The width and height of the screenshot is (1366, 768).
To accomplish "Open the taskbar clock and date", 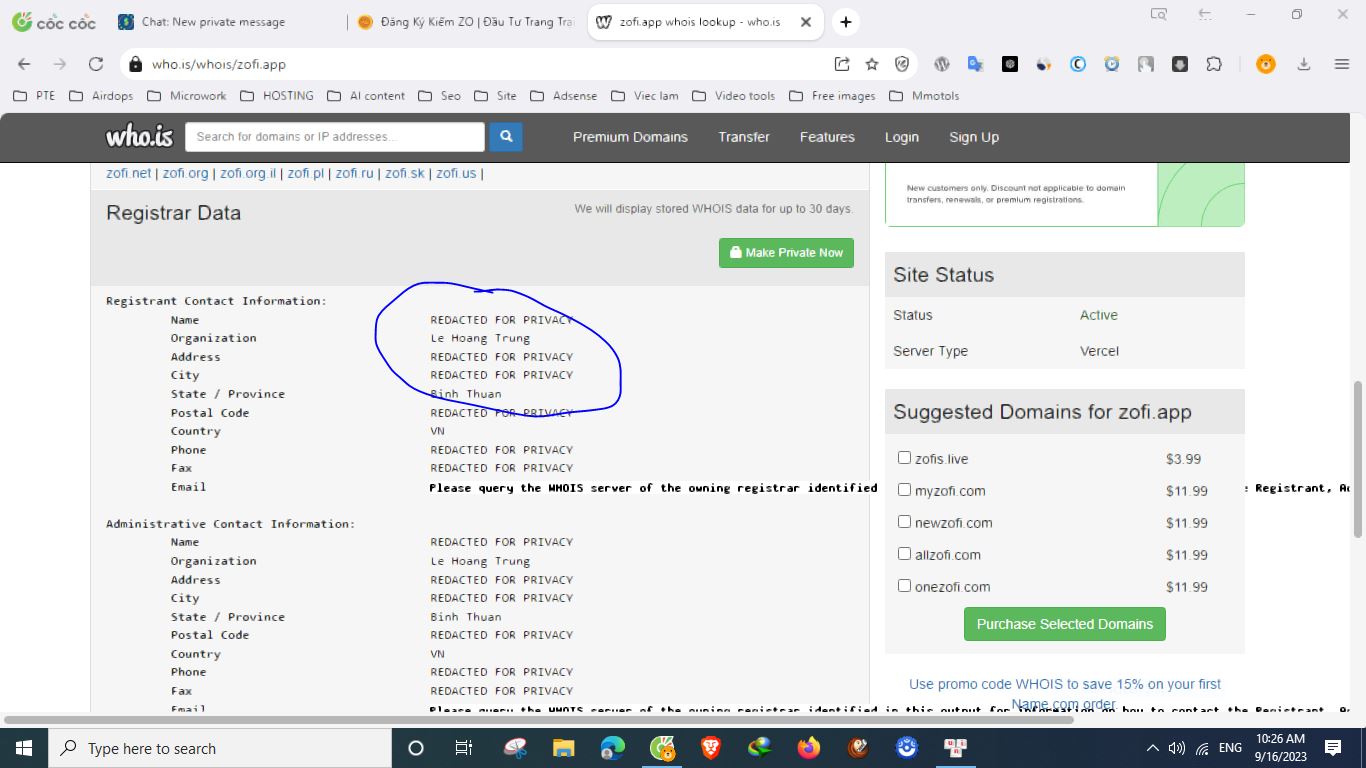I will [x=1281, y=748].
